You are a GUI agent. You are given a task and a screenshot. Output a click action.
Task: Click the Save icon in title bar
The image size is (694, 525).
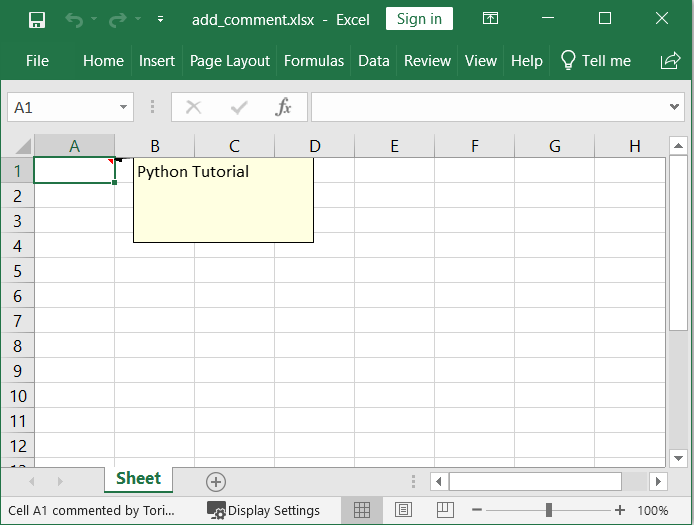[37, 20]
